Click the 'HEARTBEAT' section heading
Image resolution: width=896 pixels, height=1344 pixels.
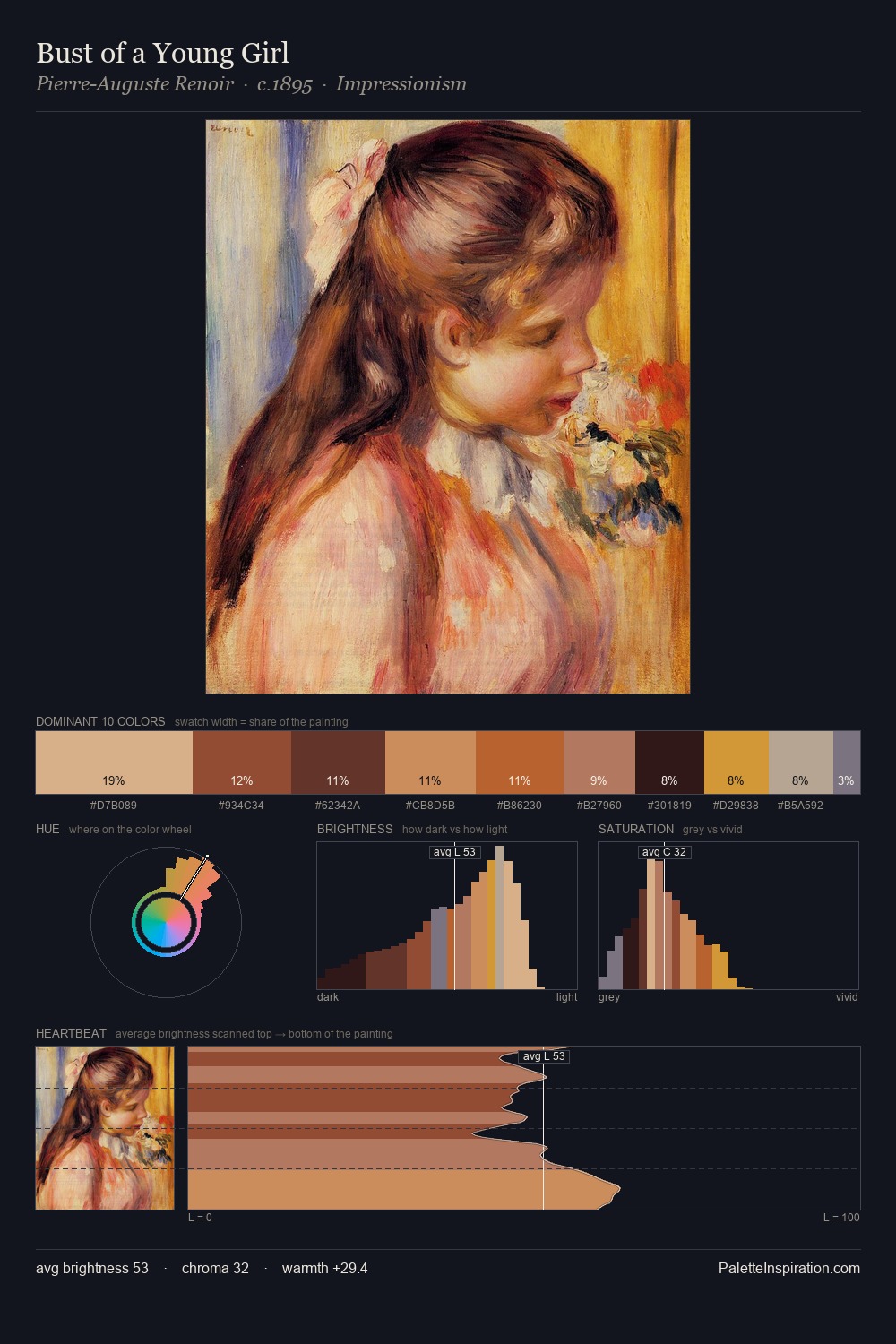(x=71, y=1033)
